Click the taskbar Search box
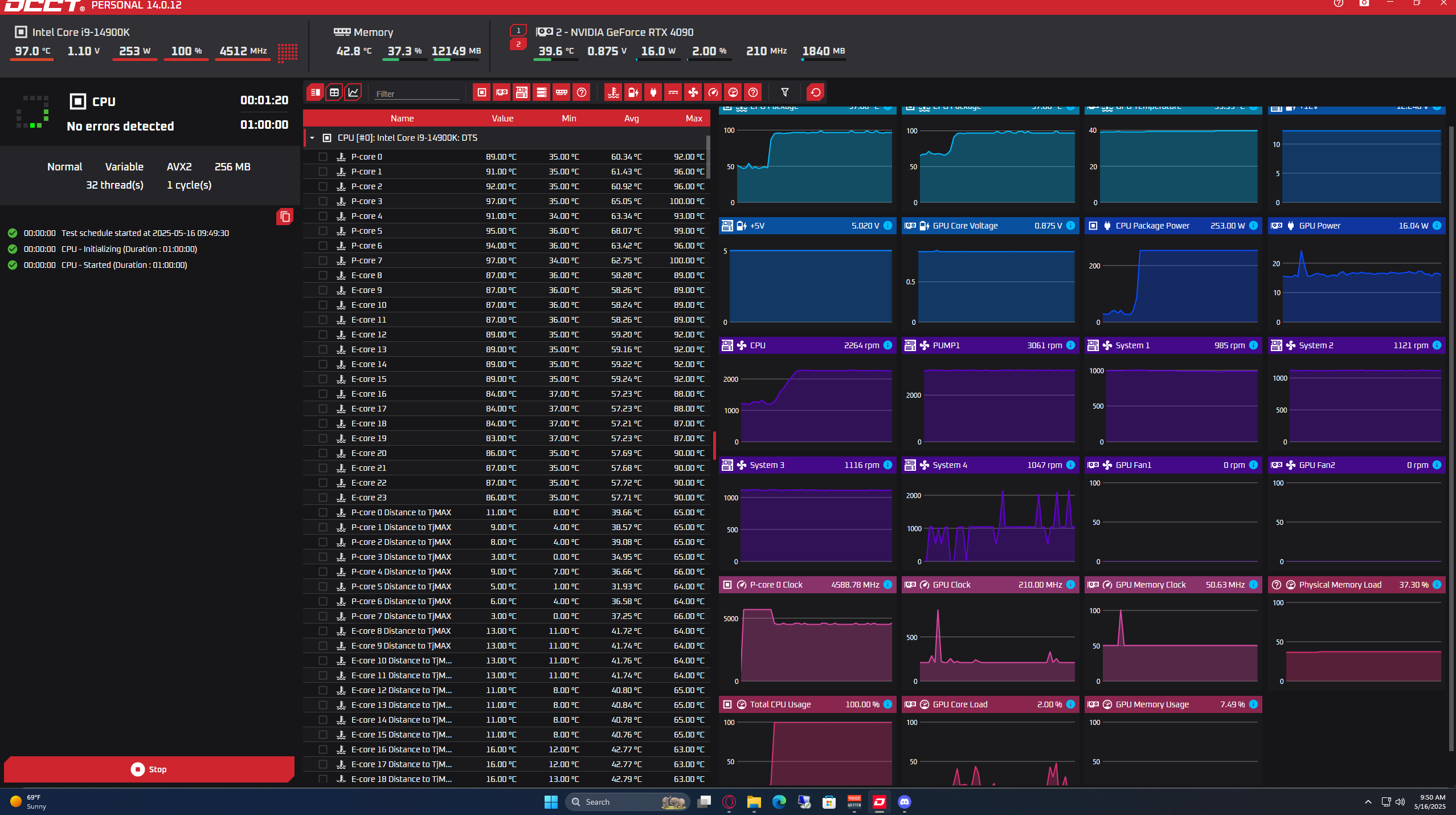Image resolution: width=1456 pixels, height=815 pixels. (x=628, y=802)
